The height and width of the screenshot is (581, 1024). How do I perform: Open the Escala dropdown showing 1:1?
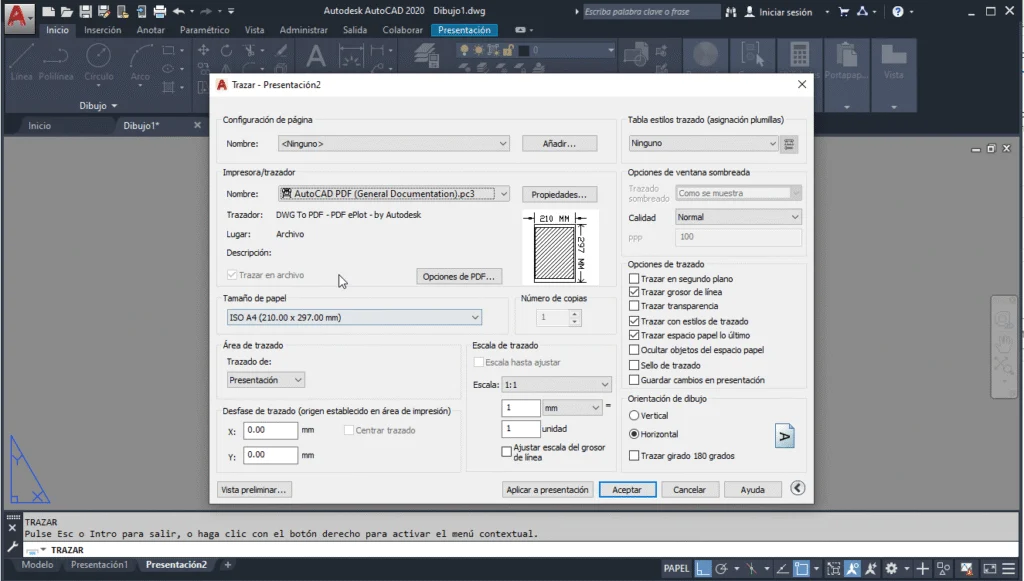604,384
